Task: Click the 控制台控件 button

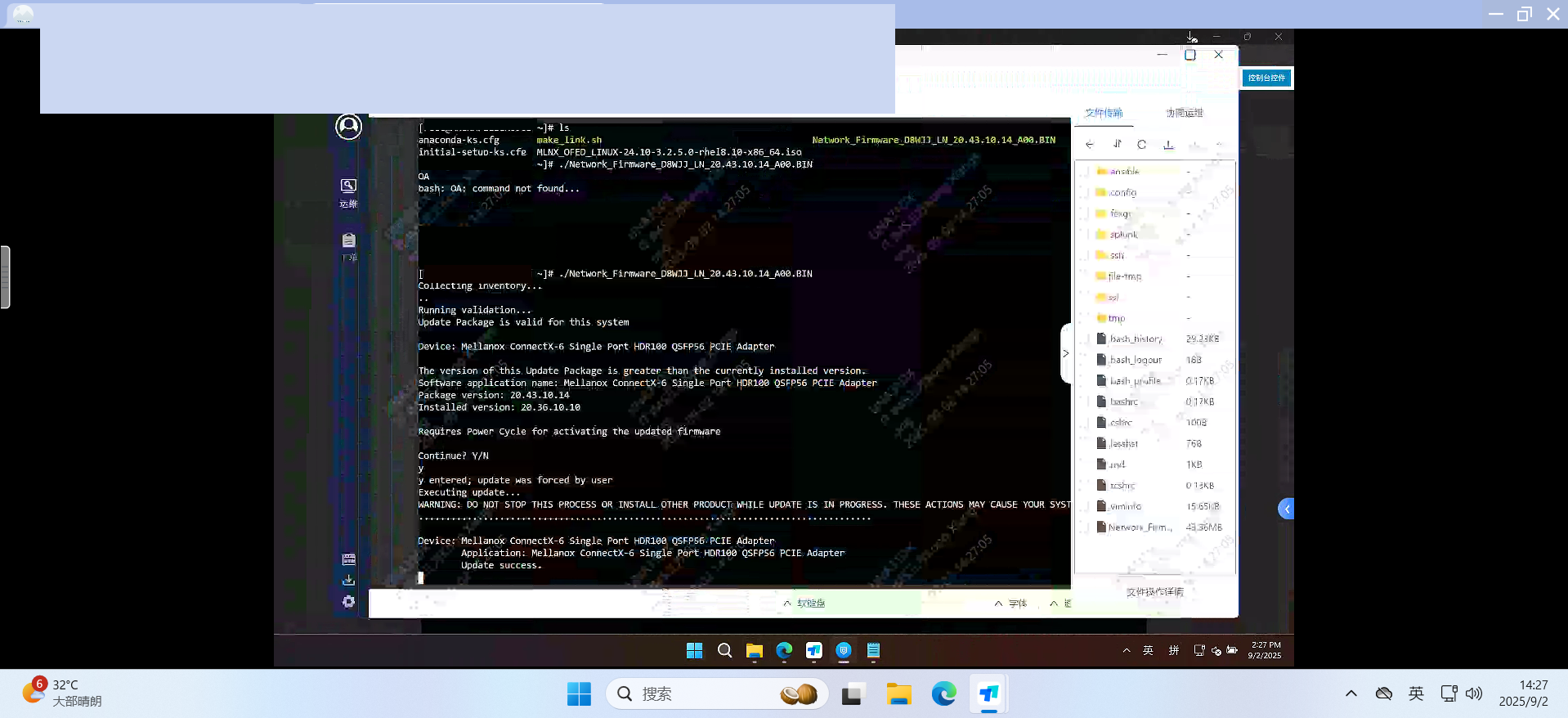Action: (1266, 78)
